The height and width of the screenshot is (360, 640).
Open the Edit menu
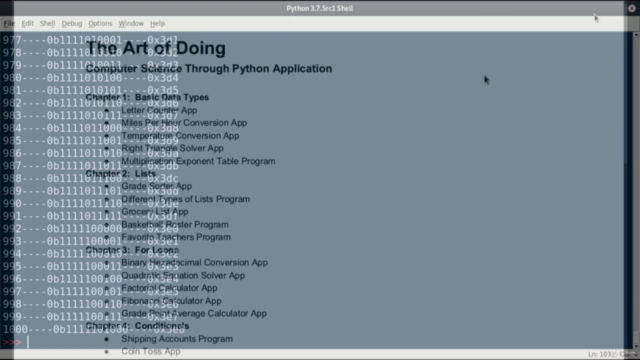27,24
